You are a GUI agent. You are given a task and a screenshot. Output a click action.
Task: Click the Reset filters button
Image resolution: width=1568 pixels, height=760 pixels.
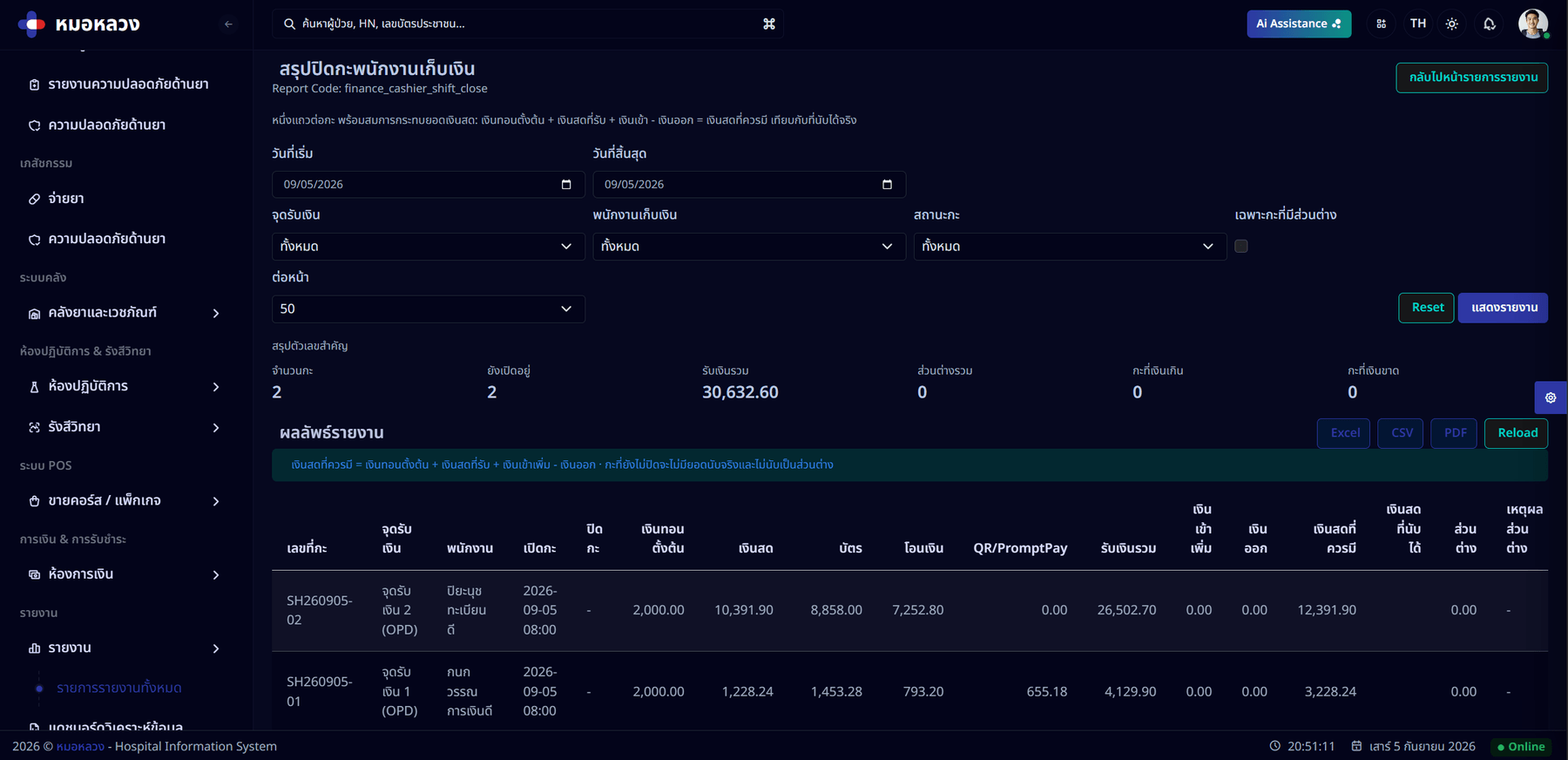(x=1427, y=308)
